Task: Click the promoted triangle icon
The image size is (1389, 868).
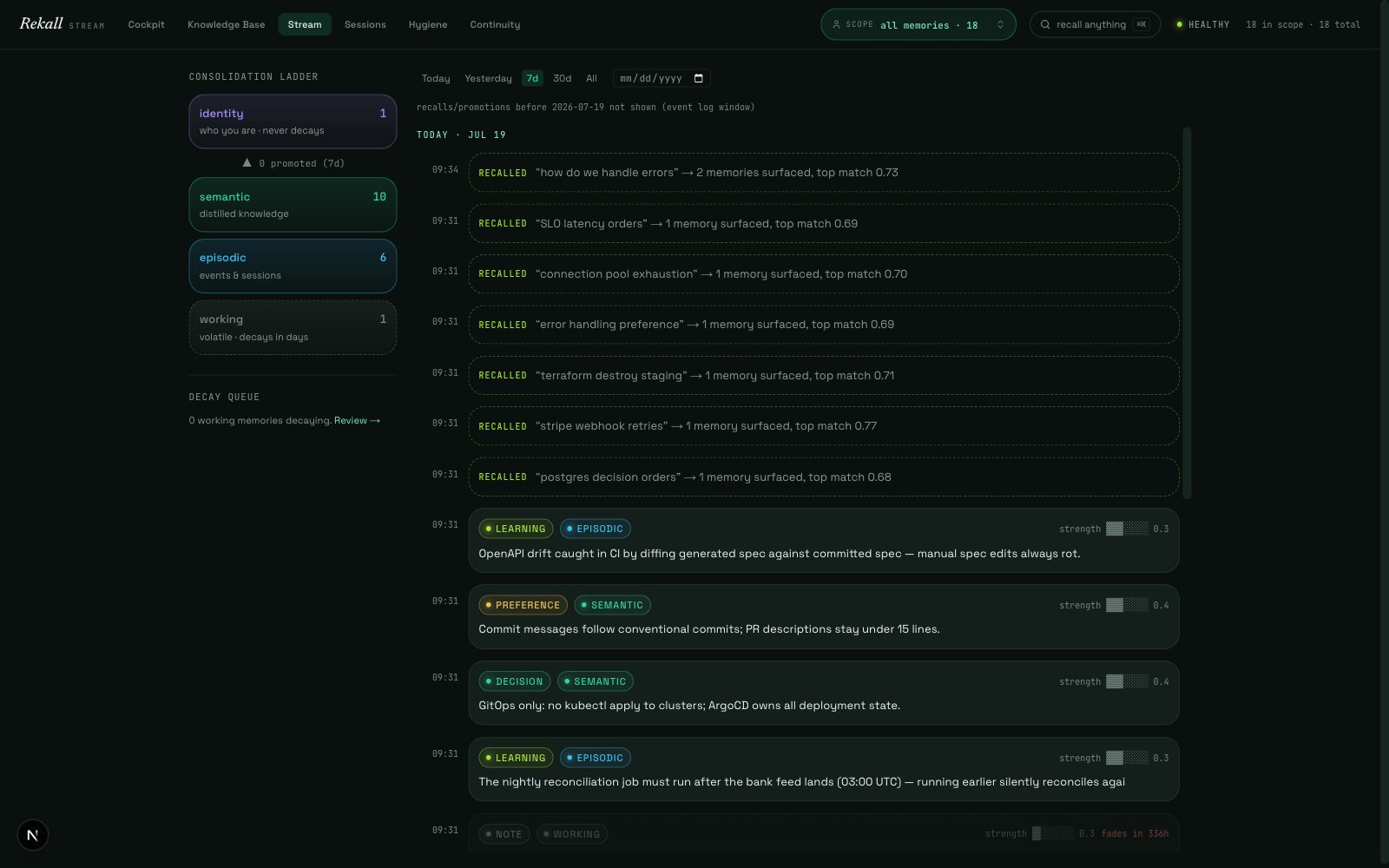Action: [247, 162]
